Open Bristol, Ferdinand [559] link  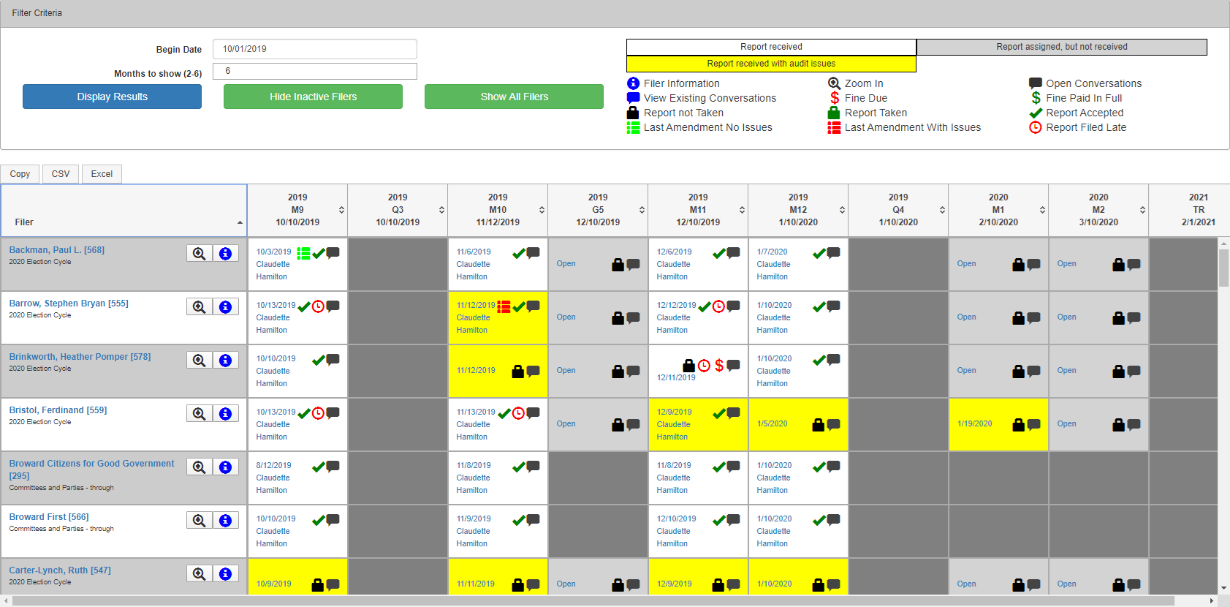tap(58, 410)
